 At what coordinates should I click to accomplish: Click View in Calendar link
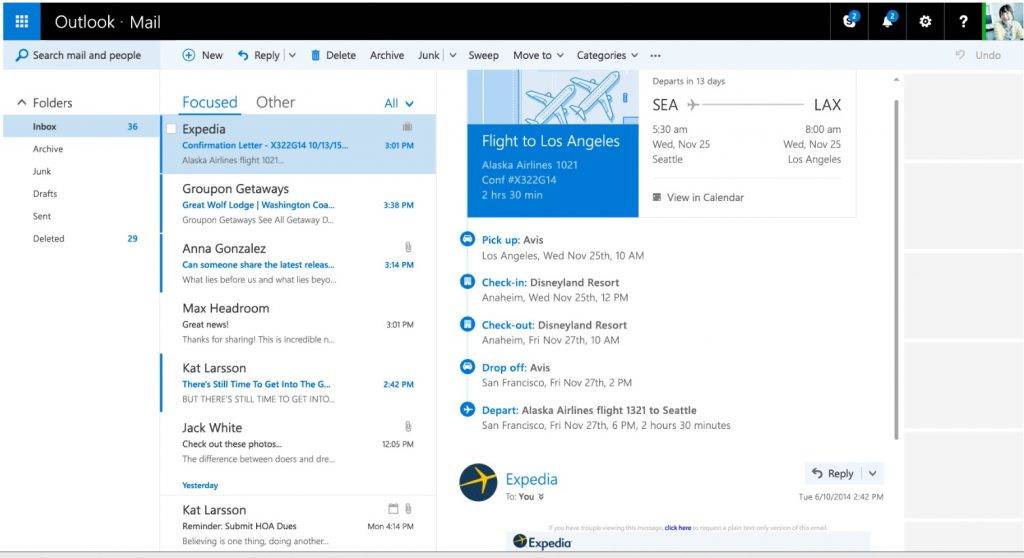pyautogui.click(x=705, y=197)
